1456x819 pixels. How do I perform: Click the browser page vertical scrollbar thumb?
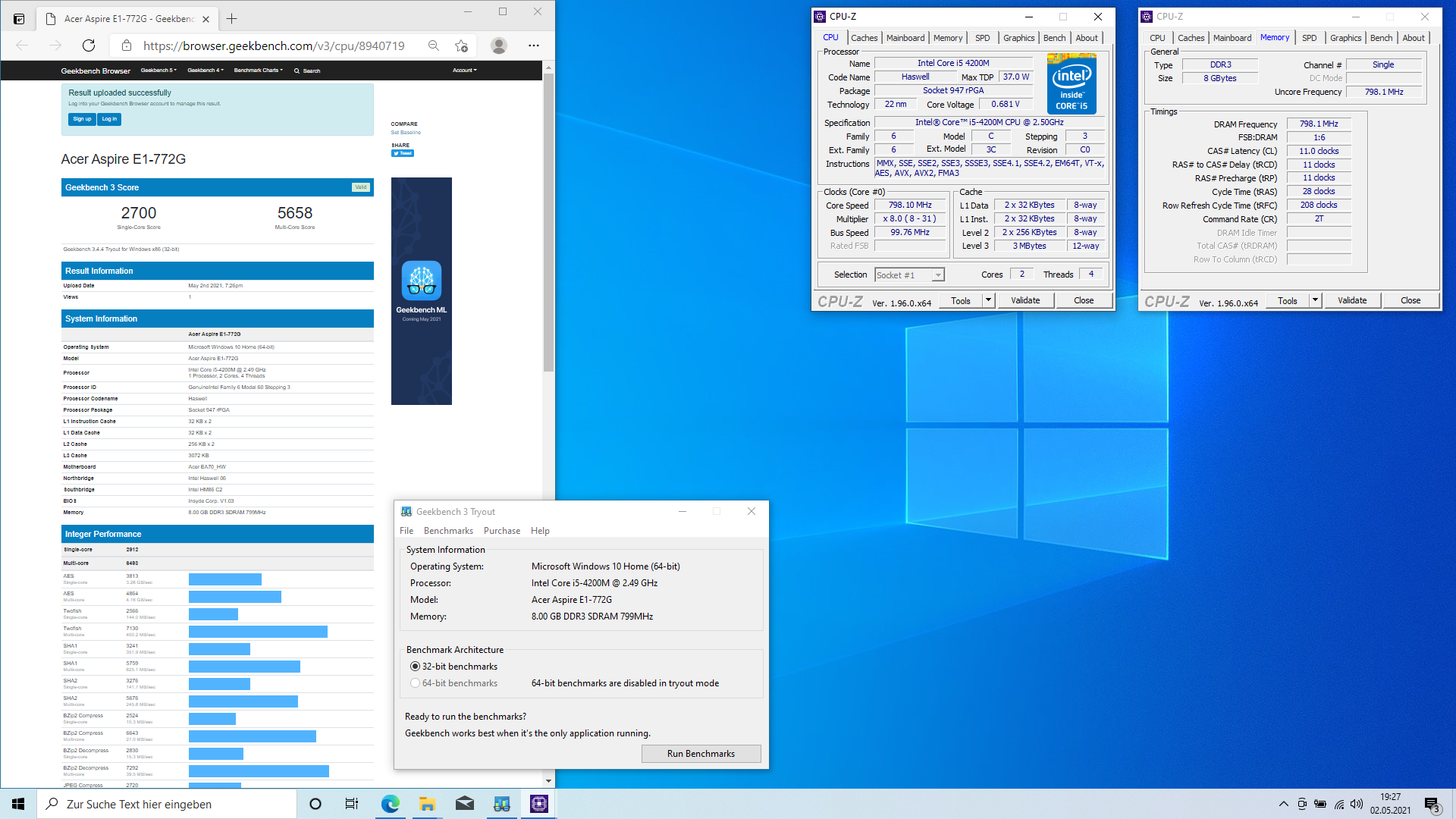click(x=549, y=223)
